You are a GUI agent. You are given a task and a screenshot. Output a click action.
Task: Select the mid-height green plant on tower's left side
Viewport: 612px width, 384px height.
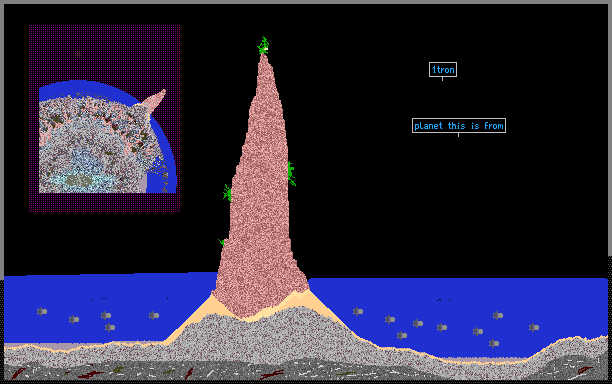click(228, 193)
